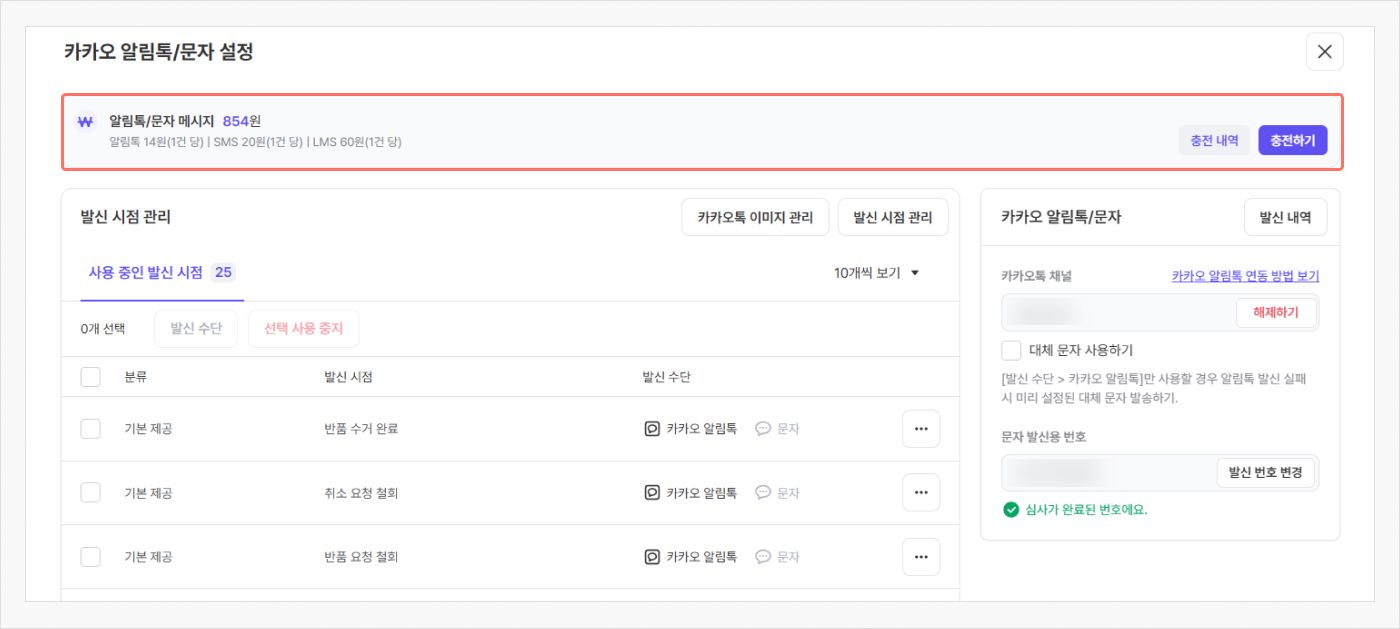1400x629 pixels.
Task: Select the 취소 요청 철회 row checkbox
Action: coord(91,493)
